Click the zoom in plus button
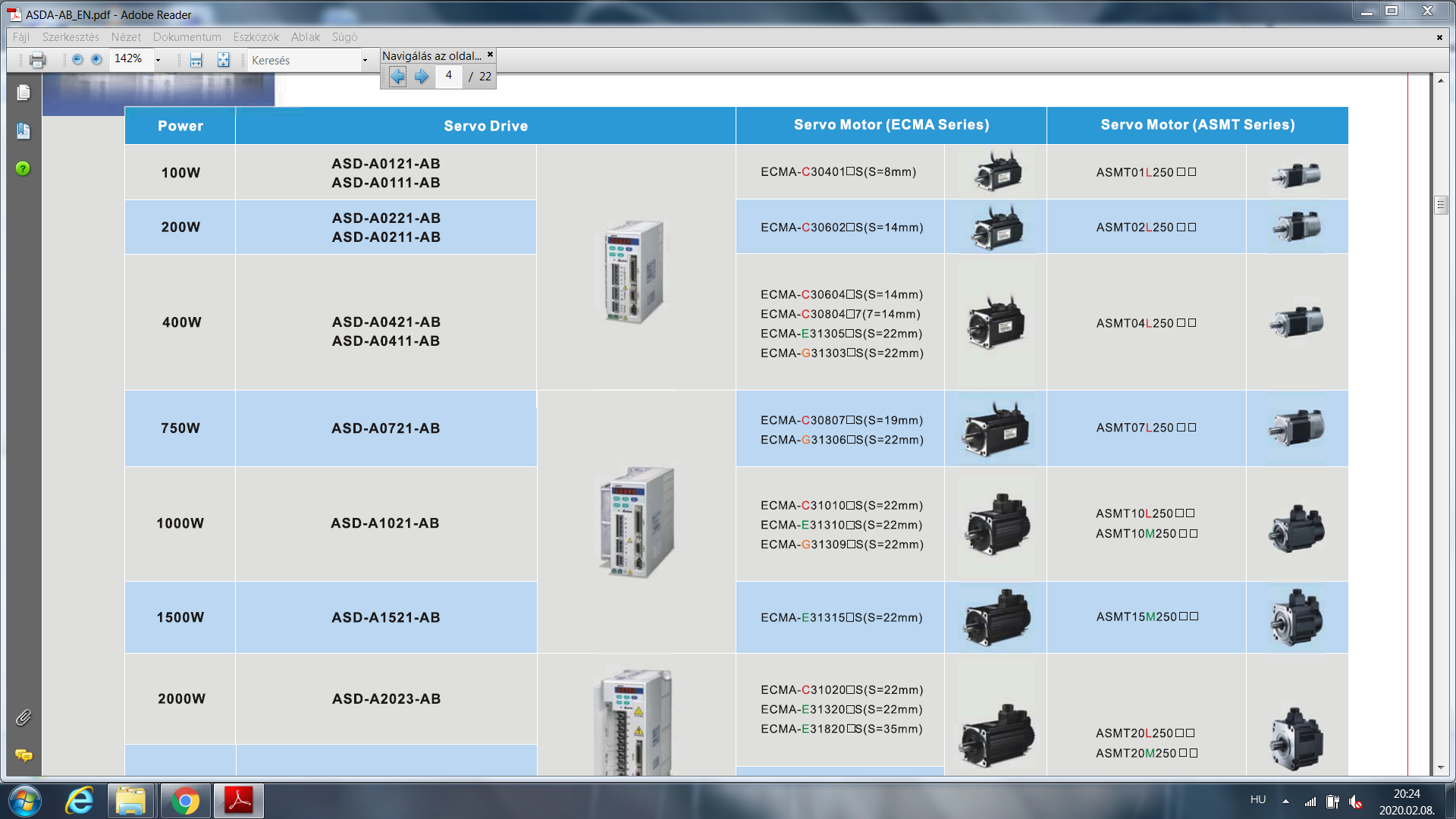 coord(96,59)
